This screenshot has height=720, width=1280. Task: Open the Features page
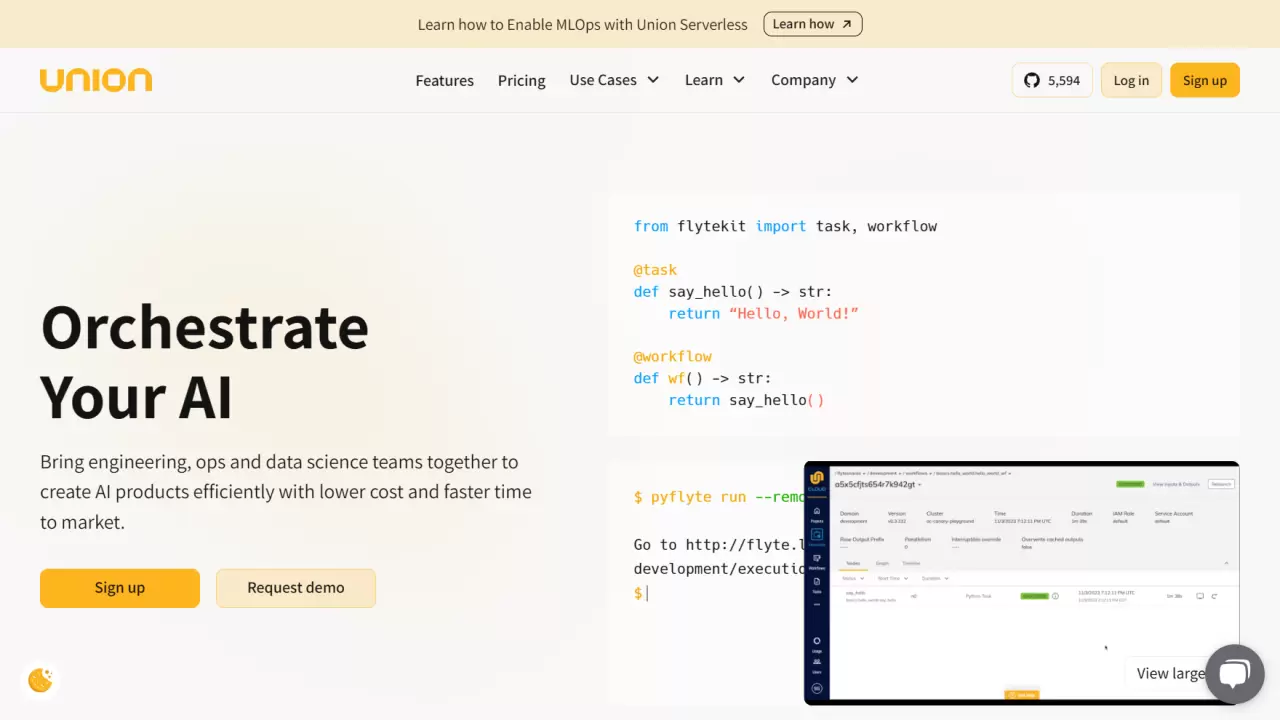pos(445,80)
